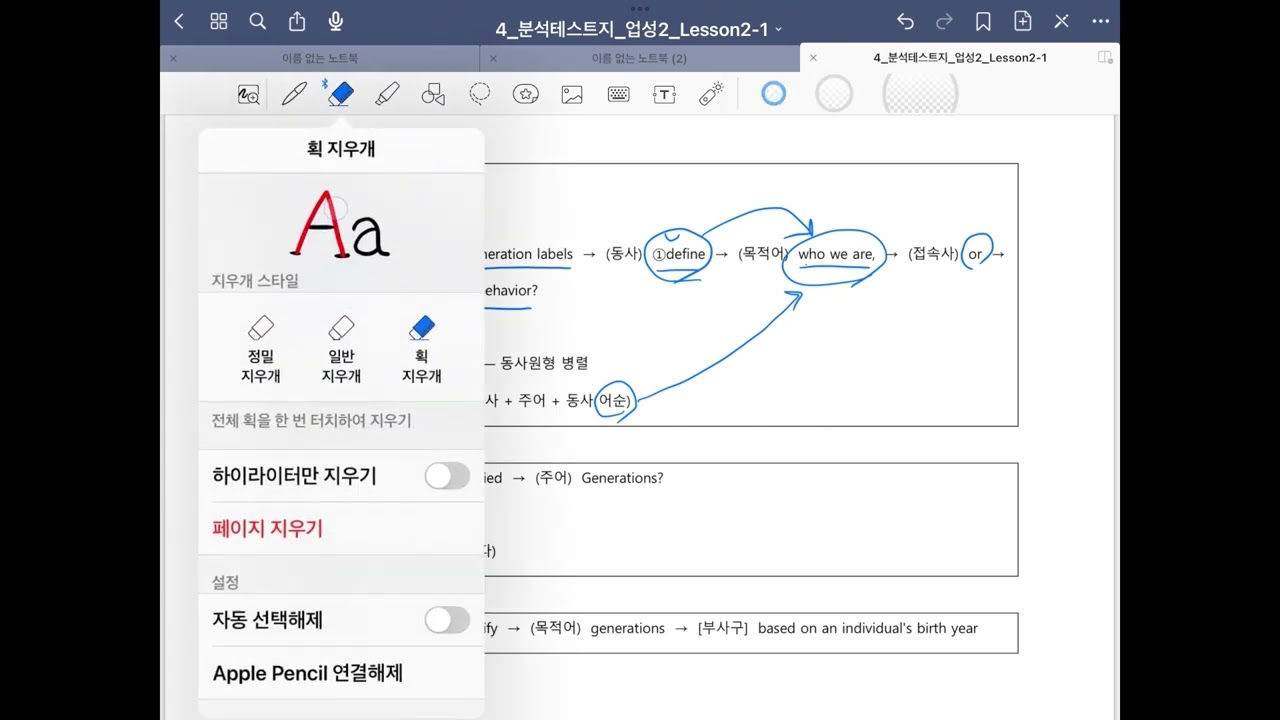
Task: Tap 'based on an individual's birth year'
Action: [868, 628]
